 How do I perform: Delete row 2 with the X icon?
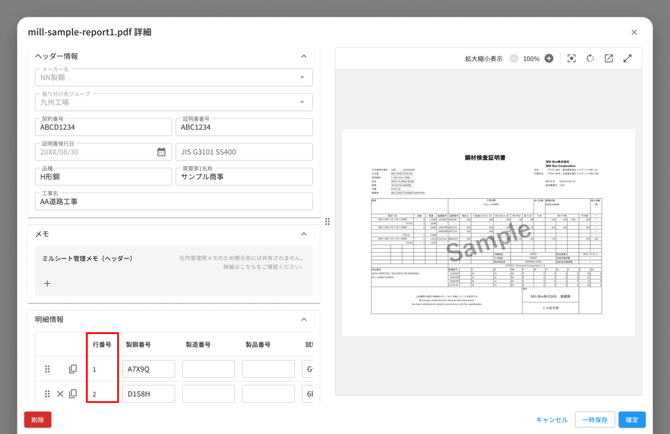tap(60, 394)
